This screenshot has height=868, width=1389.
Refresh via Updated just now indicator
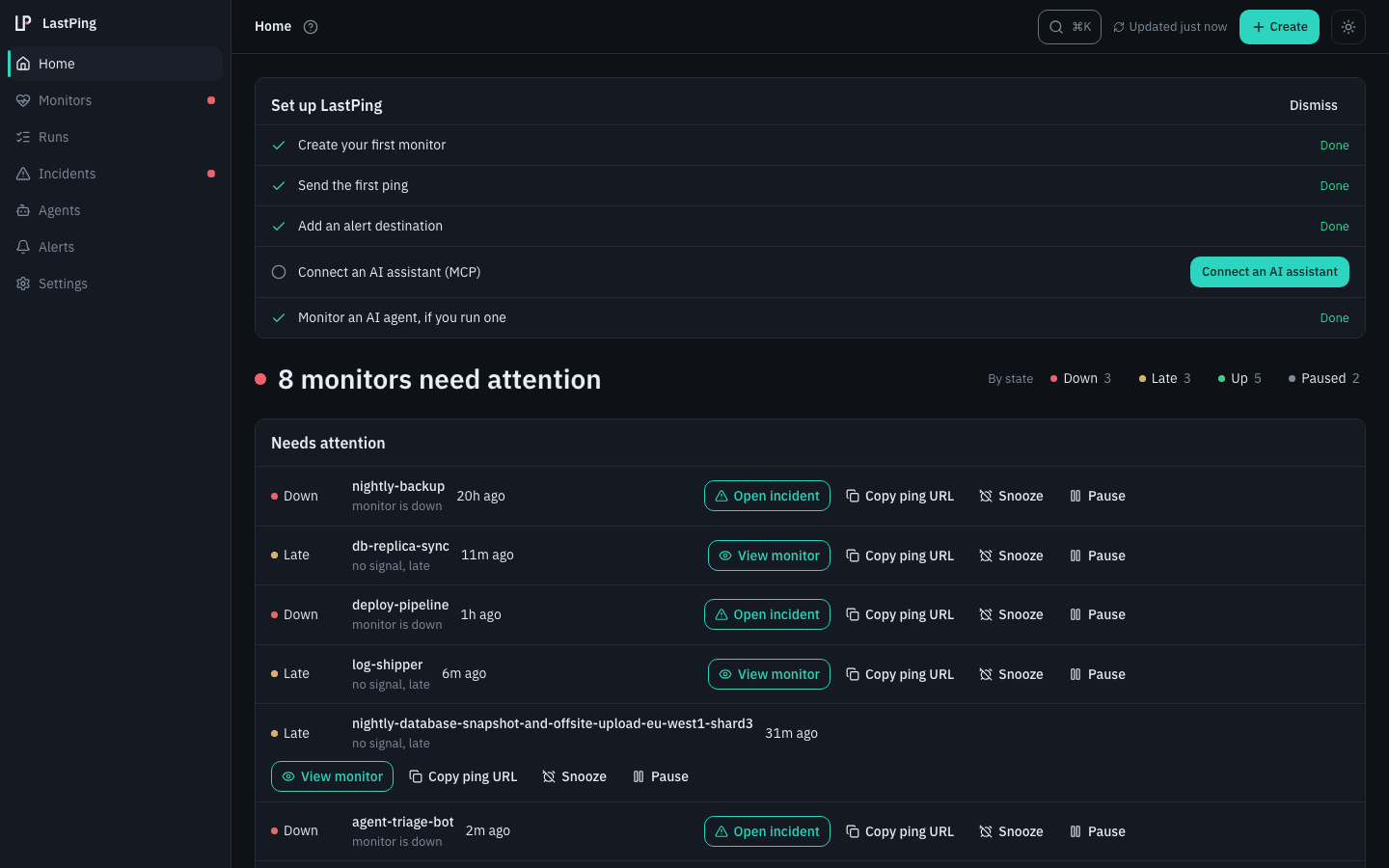(x=1170, y=27)
